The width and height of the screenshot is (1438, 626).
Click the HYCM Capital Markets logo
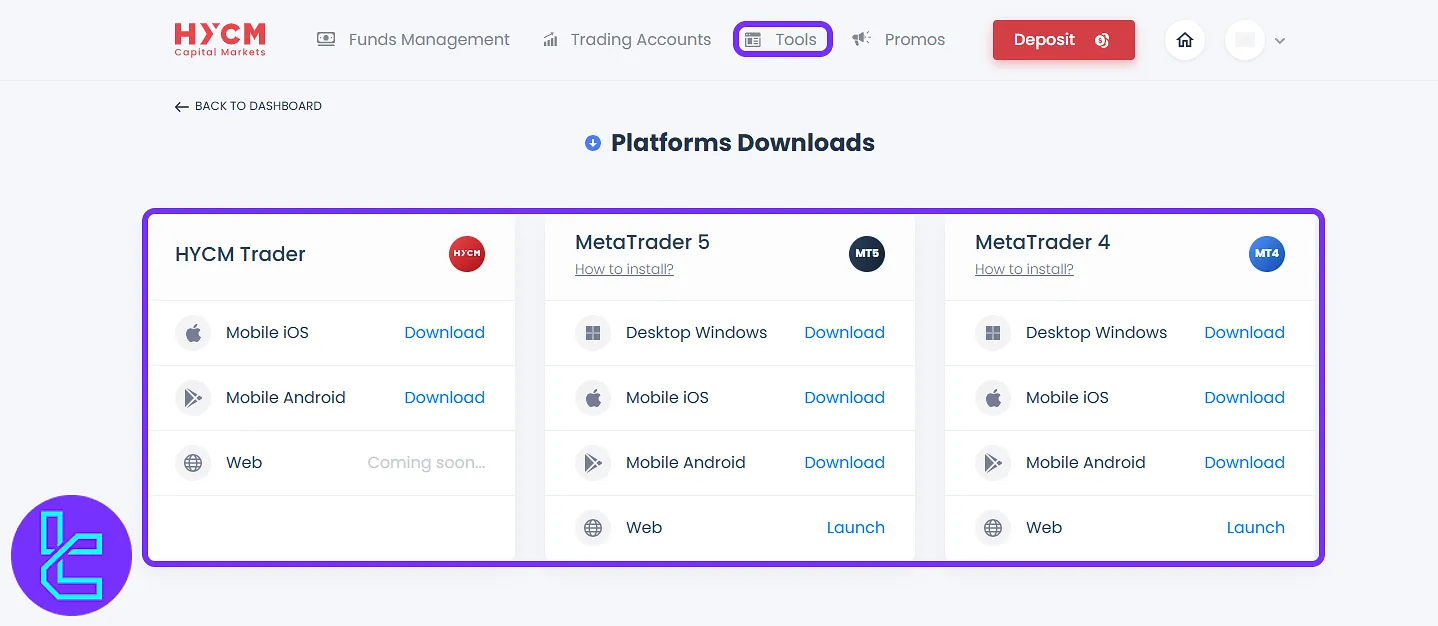point(220,40)
